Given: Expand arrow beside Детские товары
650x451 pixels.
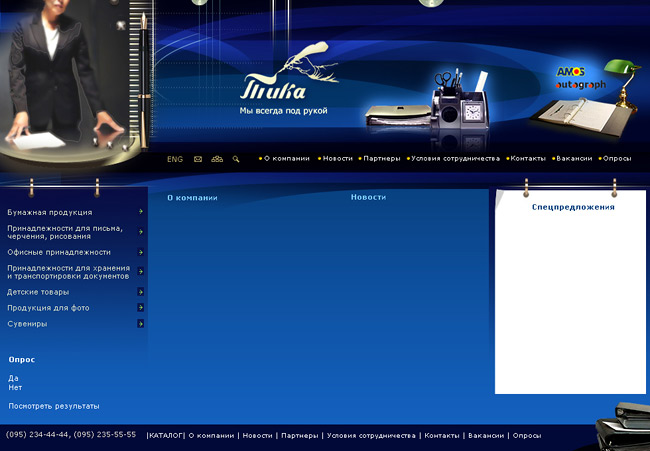Looking at the screenshot, I should coord(141,292).
